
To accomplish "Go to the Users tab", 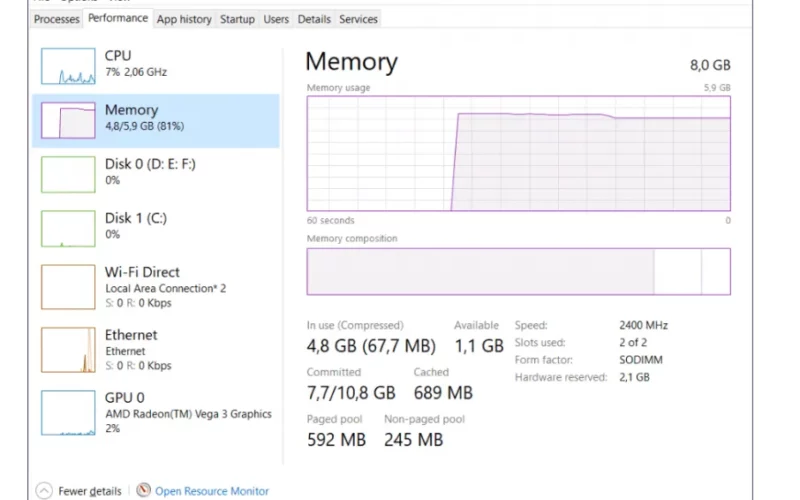I will click(x=276, y=19).
